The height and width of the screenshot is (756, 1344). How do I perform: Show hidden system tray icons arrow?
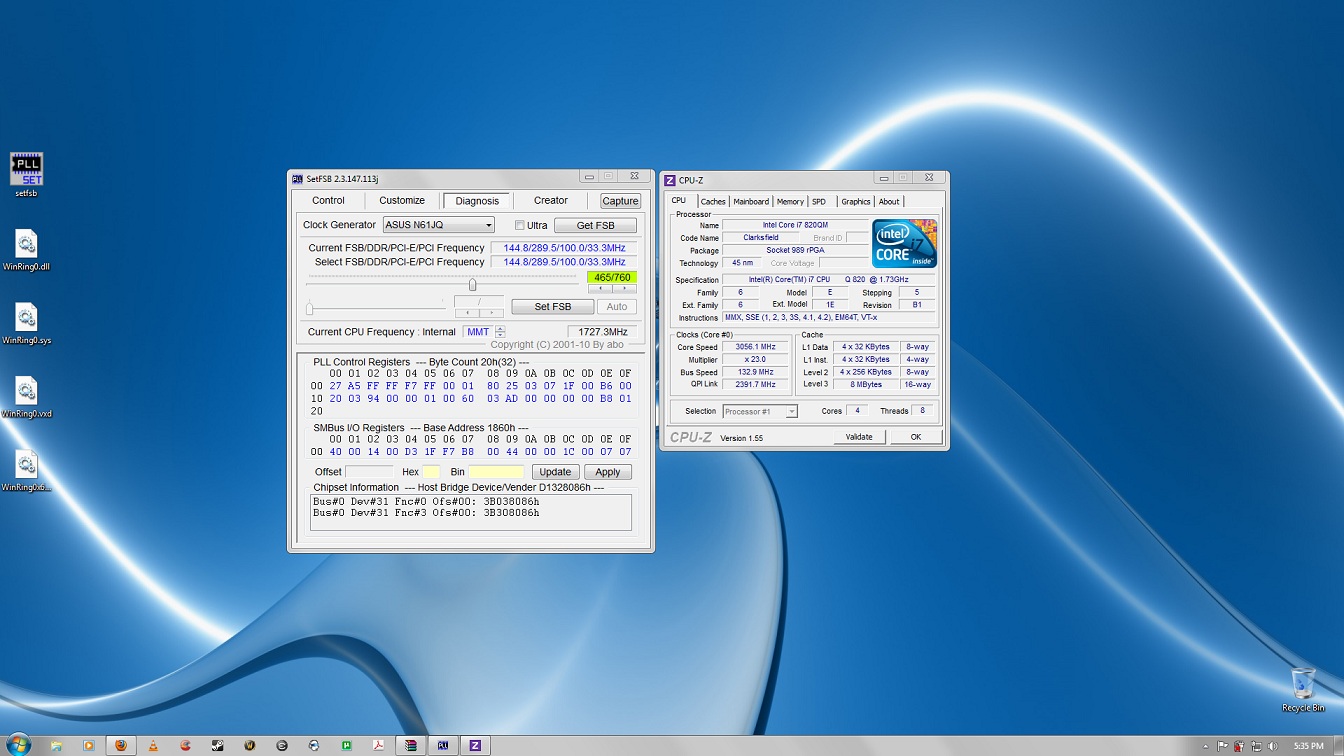[1207, 746]
